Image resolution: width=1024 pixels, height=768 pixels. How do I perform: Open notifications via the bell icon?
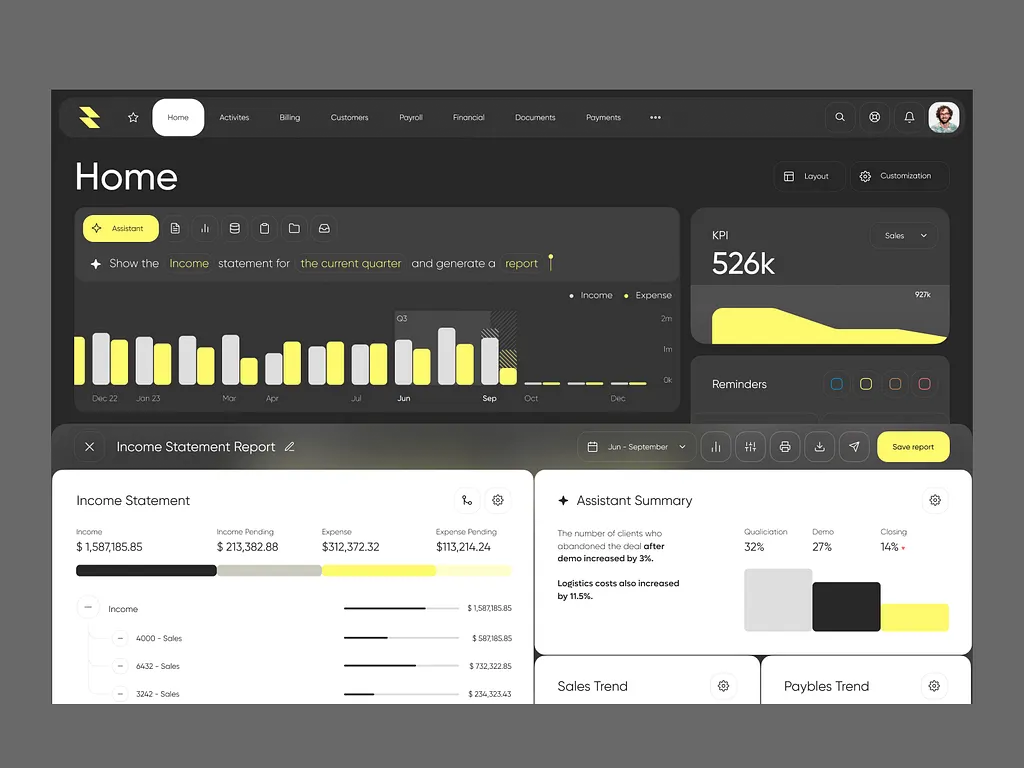tap(909, 117)
